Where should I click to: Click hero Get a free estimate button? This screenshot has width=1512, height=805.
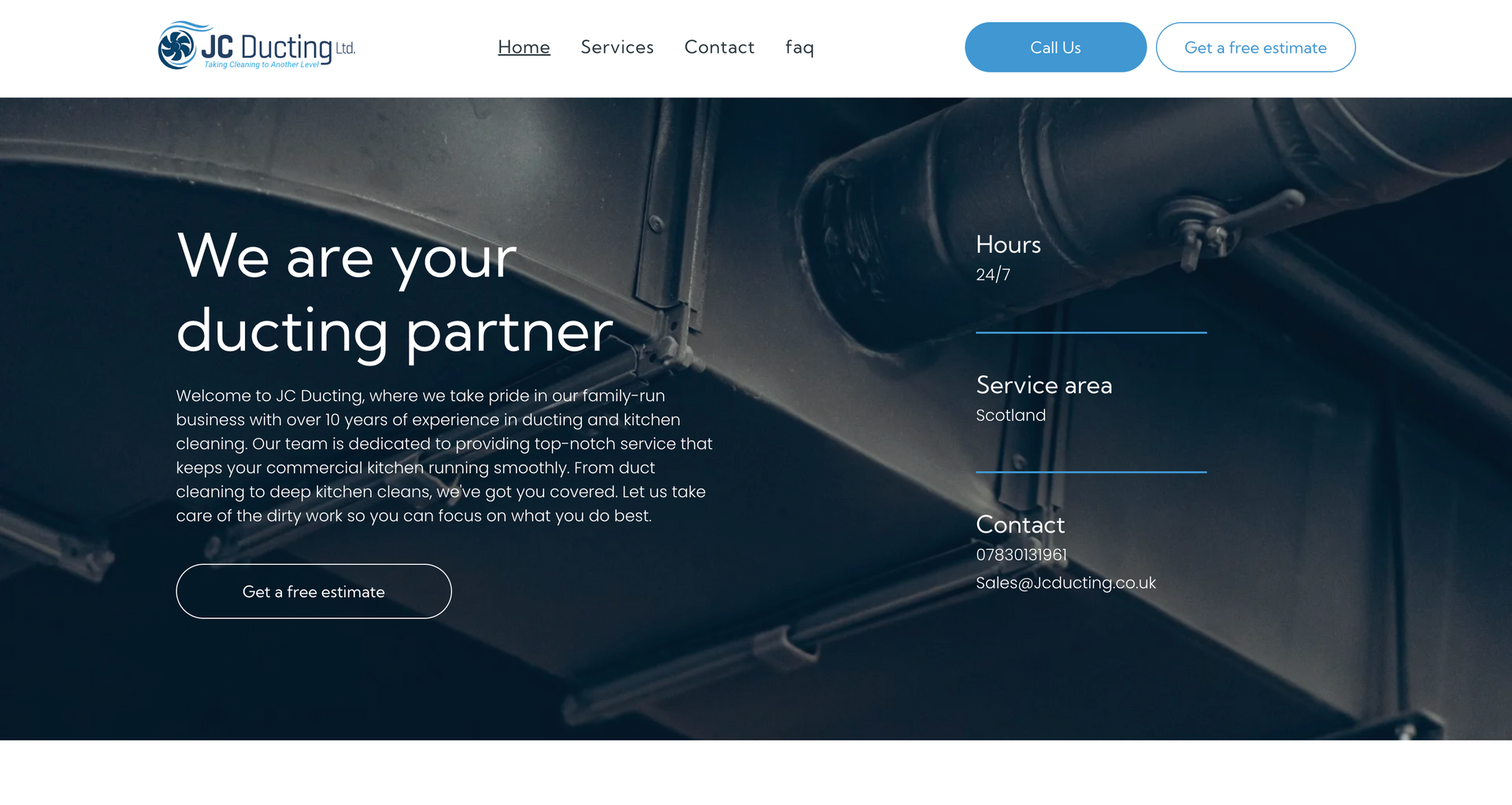313,592
